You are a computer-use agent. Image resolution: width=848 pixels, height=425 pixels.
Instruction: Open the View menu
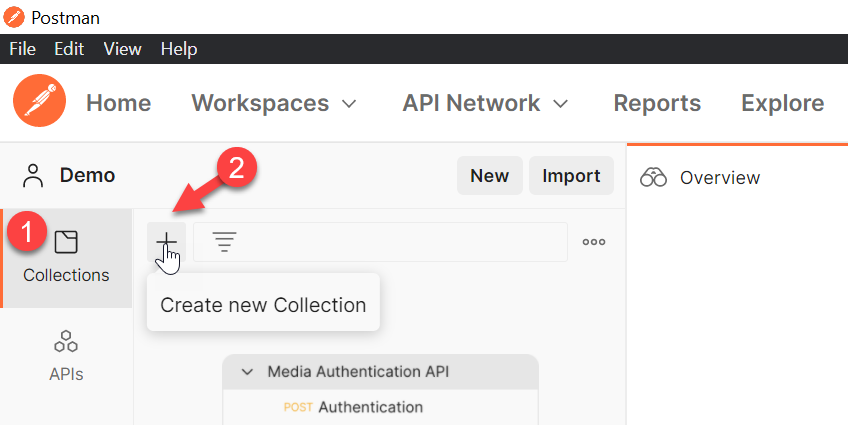[122, 49]
